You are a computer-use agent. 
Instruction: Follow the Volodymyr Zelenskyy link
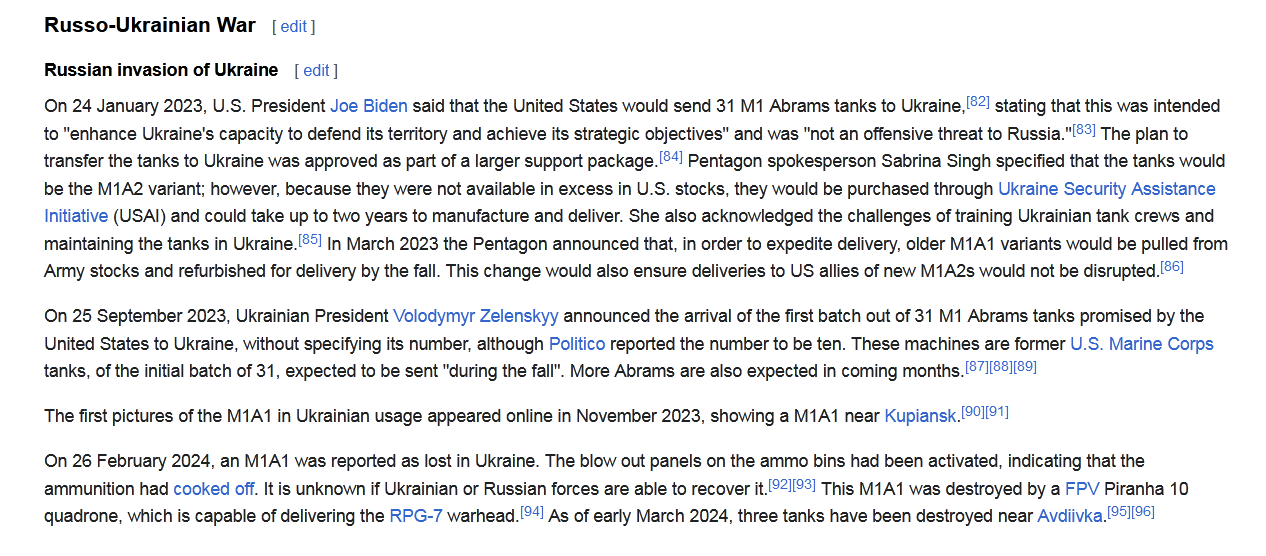pos(476,316)
